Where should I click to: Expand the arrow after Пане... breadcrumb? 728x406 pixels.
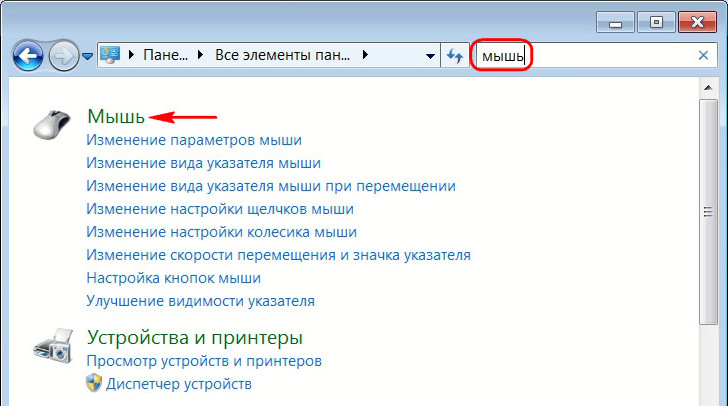[201, 55]
